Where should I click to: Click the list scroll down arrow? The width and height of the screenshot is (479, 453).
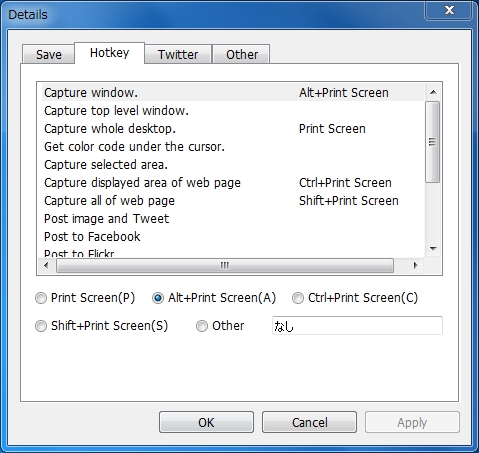pyautogui.click(x=433, y=249)
